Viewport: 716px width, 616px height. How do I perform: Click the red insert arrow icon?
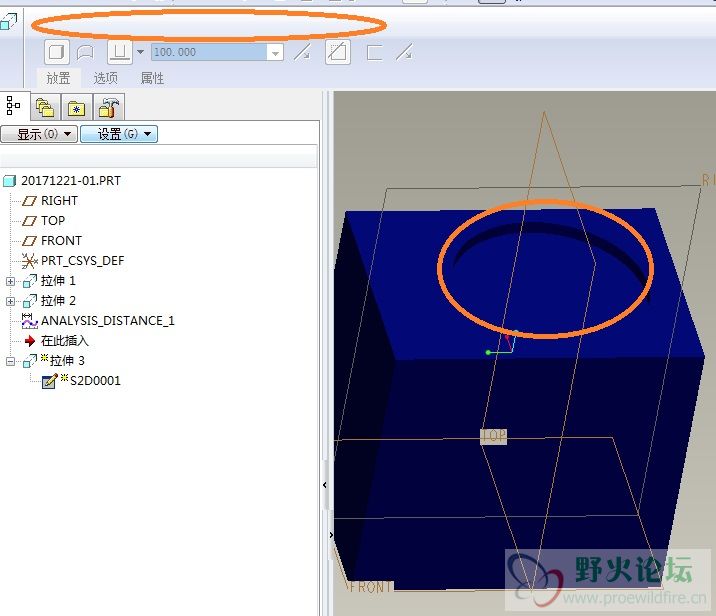(x=30, y=341)
